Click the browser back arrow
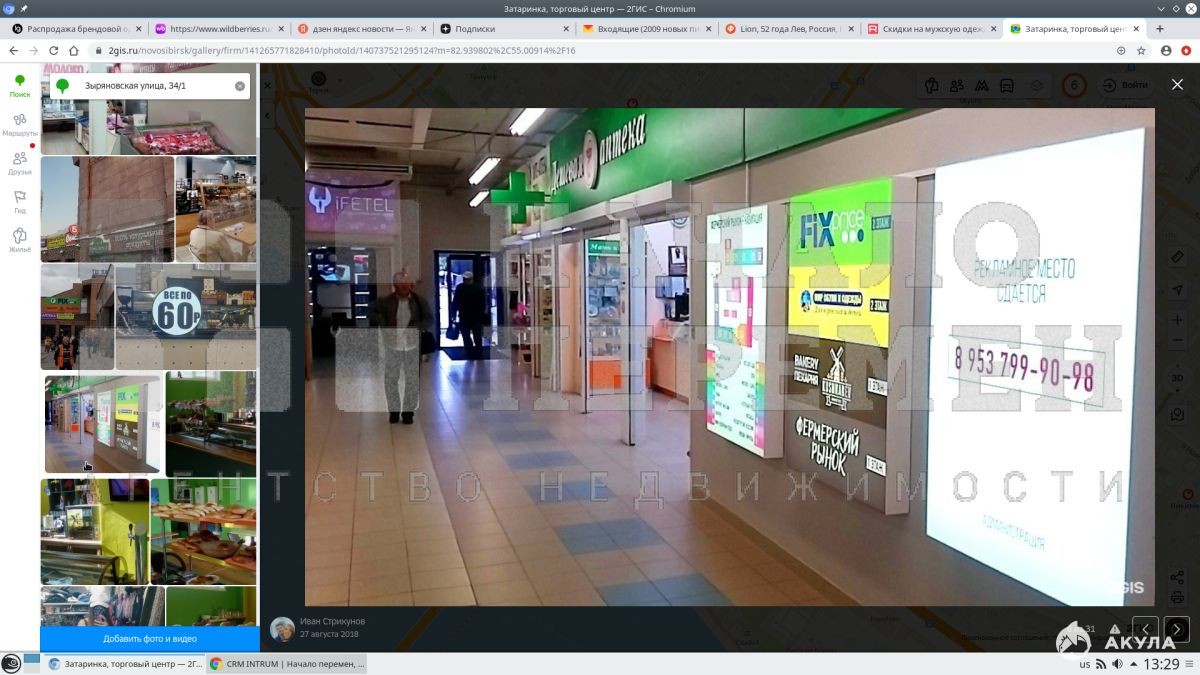The height and width of the screenshot is (675, 1200). (14, 50)
